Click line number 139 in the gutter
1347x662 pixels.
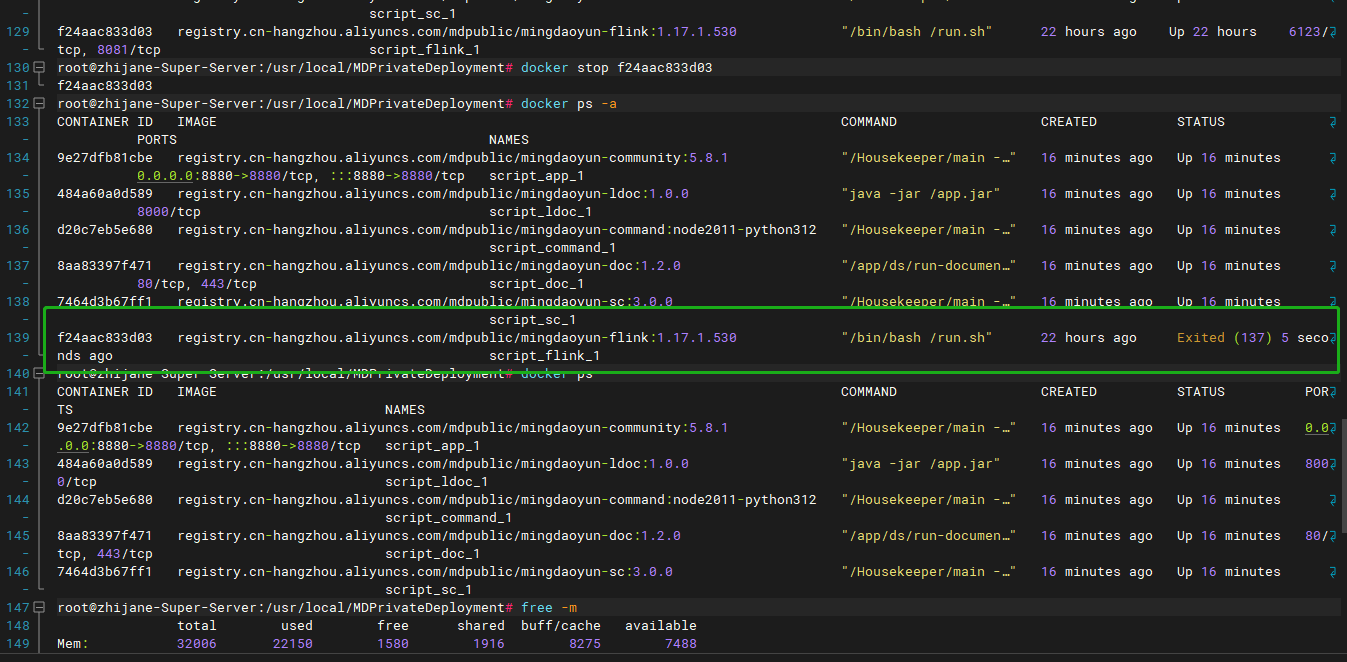(x=17, y=338)
